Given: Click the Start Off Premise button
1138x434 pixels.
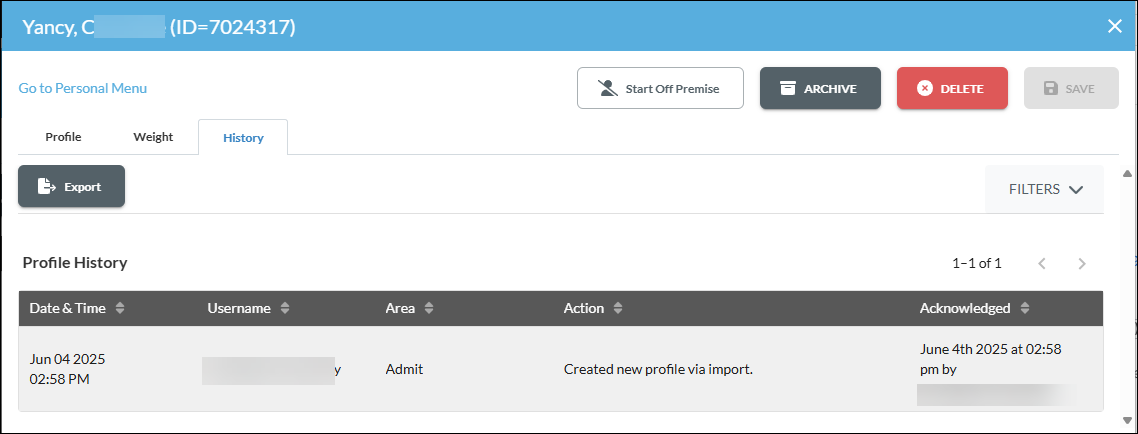Looking at the screenshot, I should pyautogui.click(x=660, y=89).
